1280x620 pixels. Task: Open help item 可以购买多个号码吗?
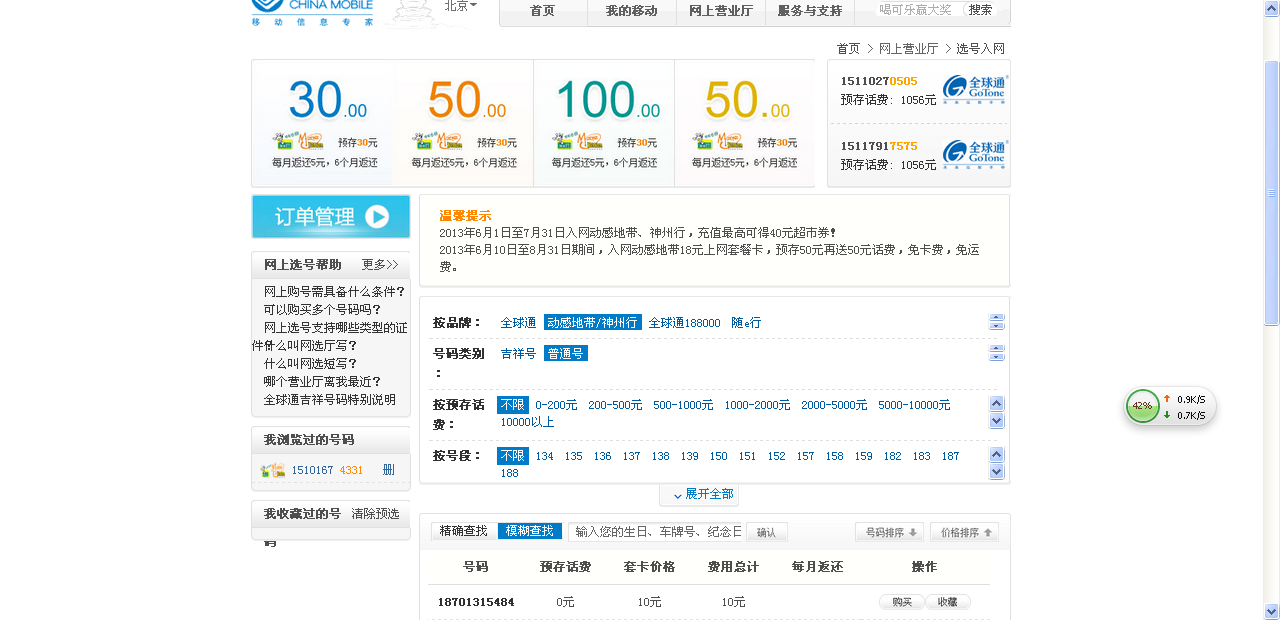click(x=322, y=310)
